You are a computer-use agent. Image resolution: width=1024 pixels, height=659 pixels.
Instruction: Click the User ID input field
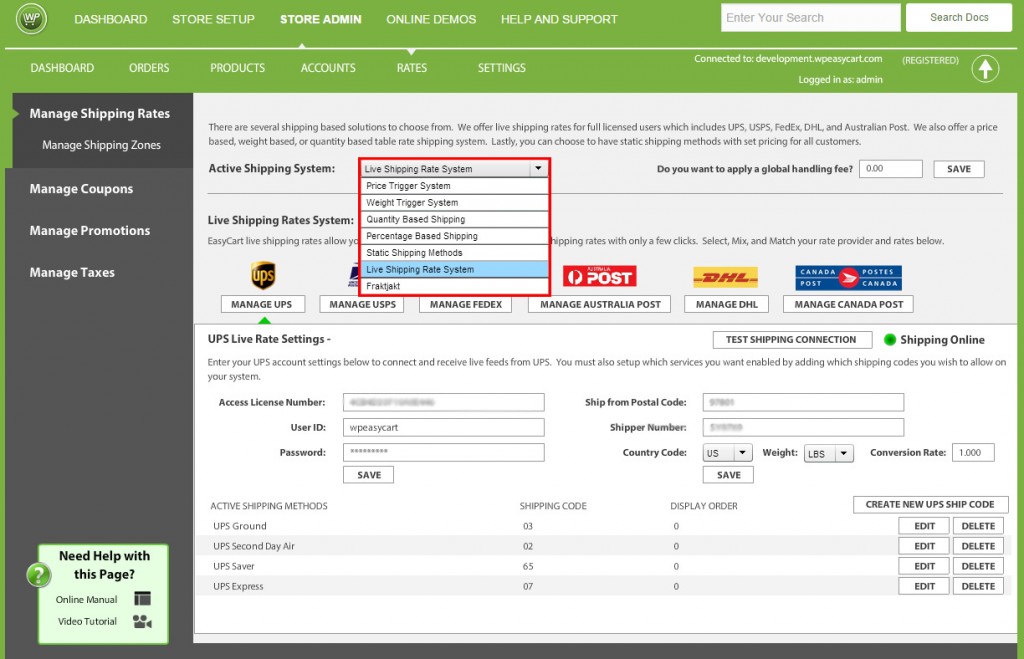[x=443, y=427]
